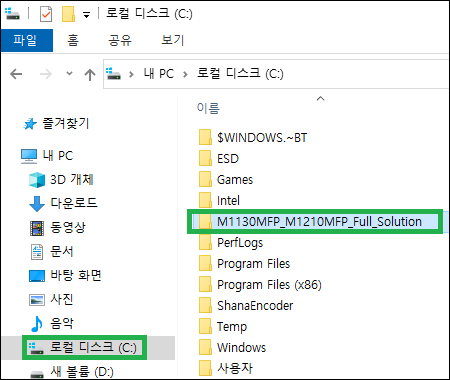This screenshot has height=380, width=450.
Task: Click the 3D 개체 cube icon
Action: 37,180
